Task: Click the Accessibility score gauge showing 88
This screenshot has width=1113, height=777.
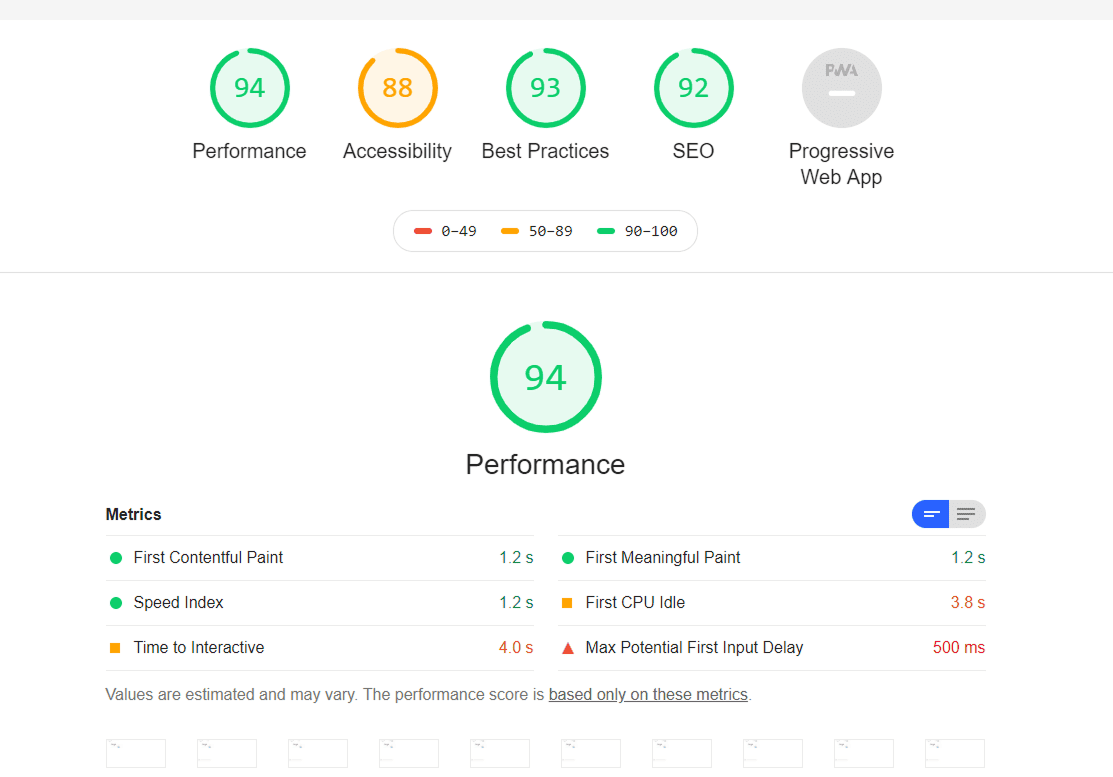Action: (x=397, y=88)
